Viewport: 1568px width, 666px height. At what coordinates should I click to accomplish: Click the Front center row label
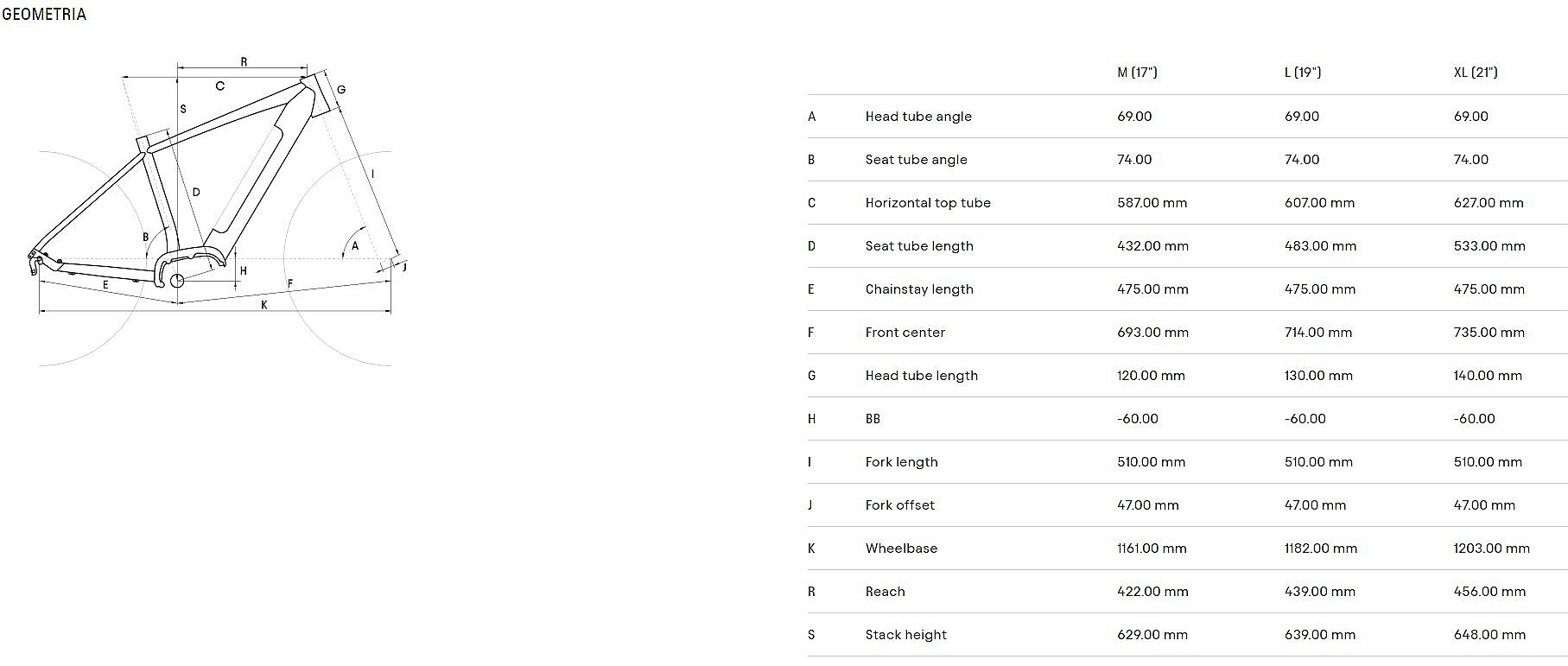(x=905, y=333)
